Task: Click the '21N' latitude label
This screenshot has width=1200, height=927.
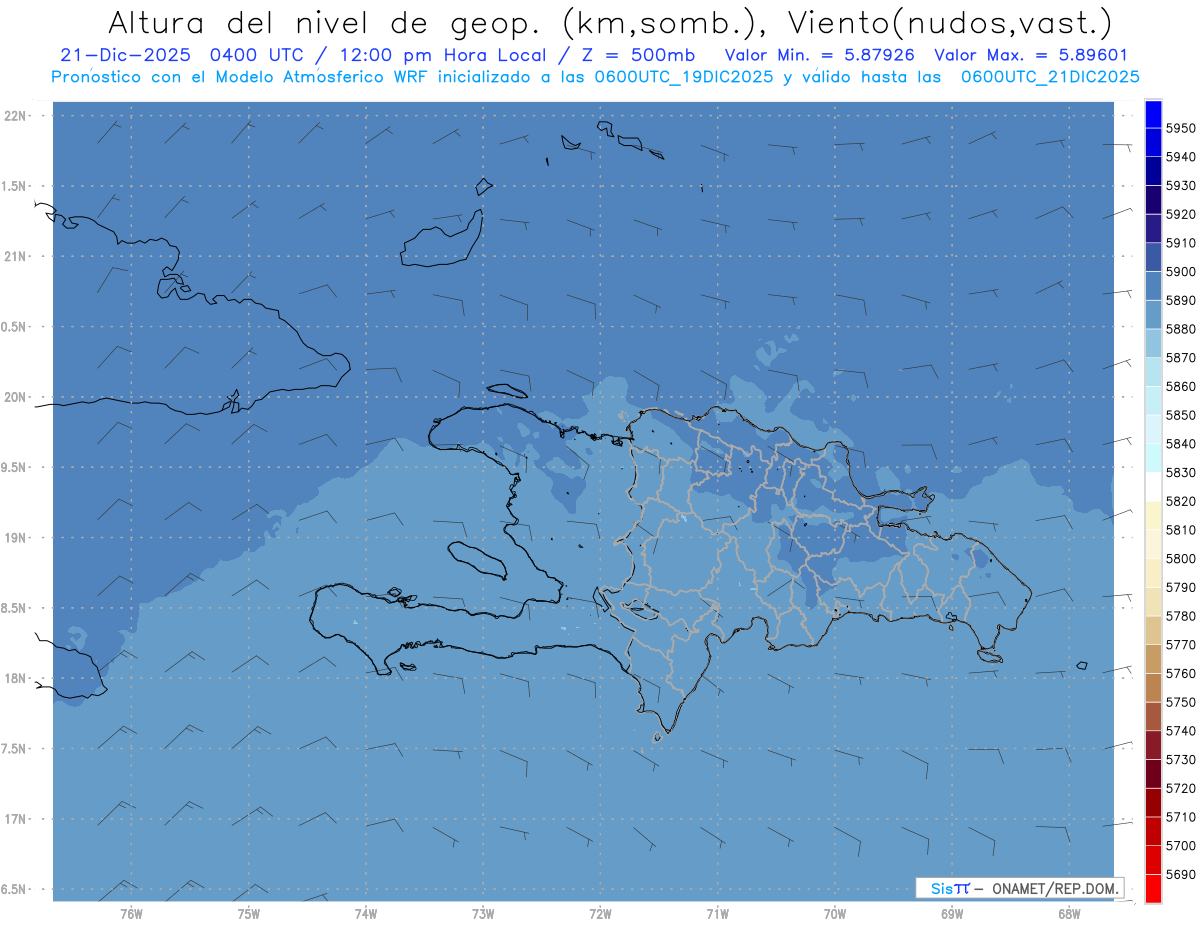Action: tap(15, 256)
